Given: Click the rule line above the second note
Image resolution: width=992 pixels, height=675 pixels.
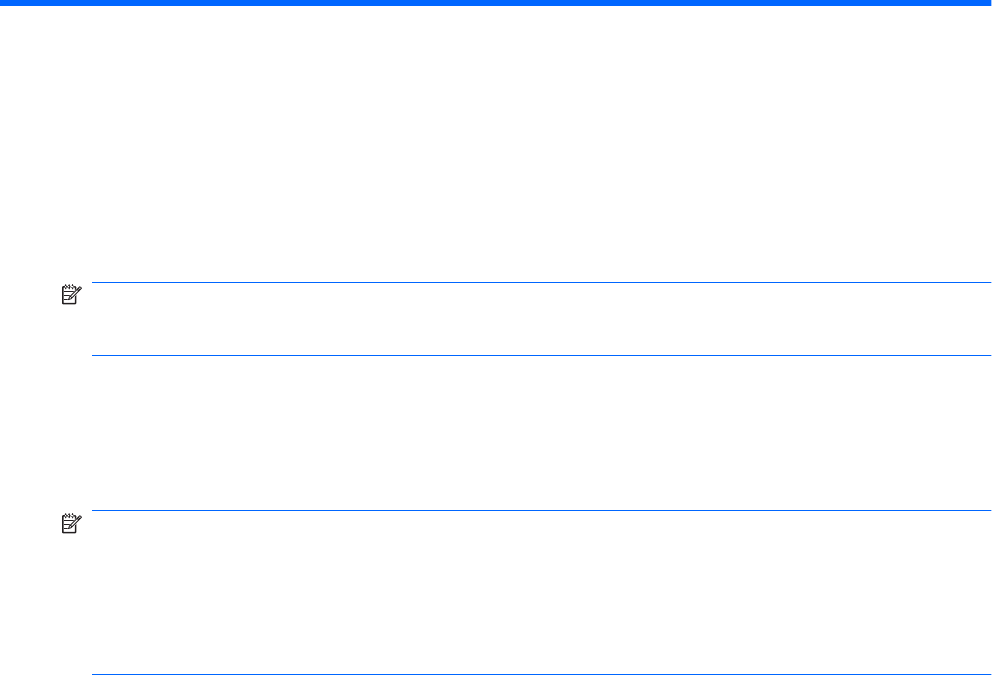Looking at the screenshot, I should click(x=540, y=513).
